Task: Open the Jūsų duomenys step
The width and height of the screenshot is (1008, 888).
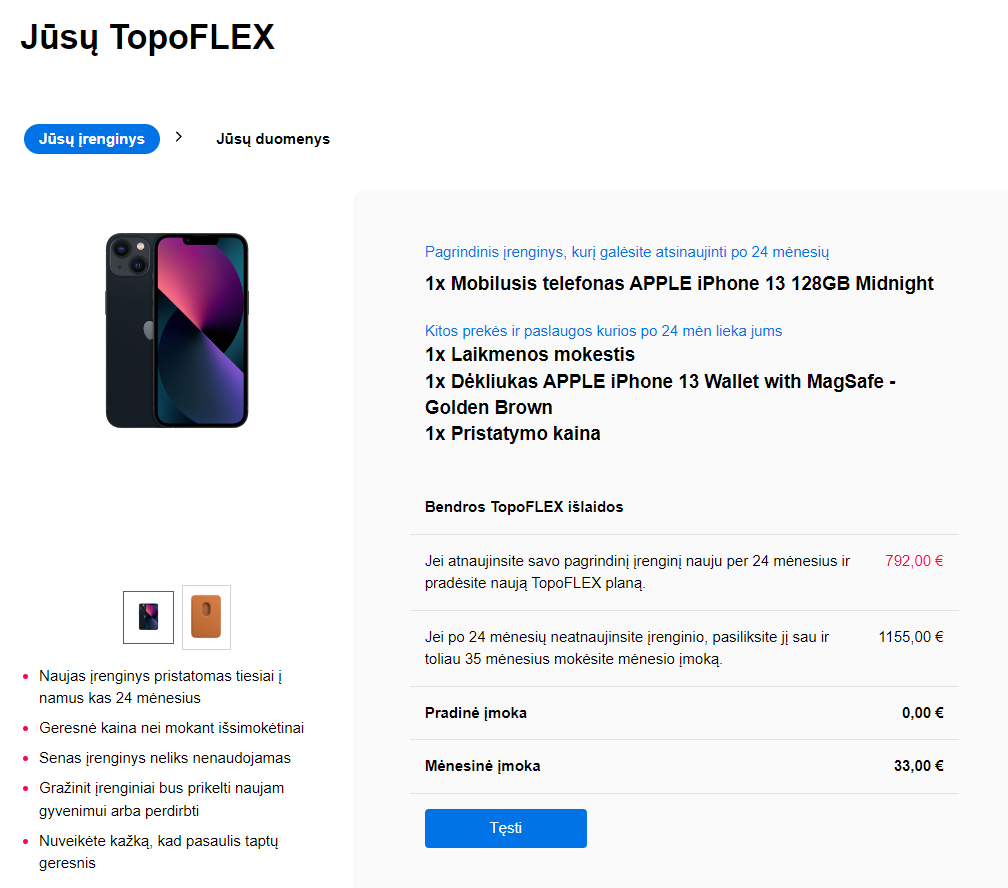Action: [273, 139]
